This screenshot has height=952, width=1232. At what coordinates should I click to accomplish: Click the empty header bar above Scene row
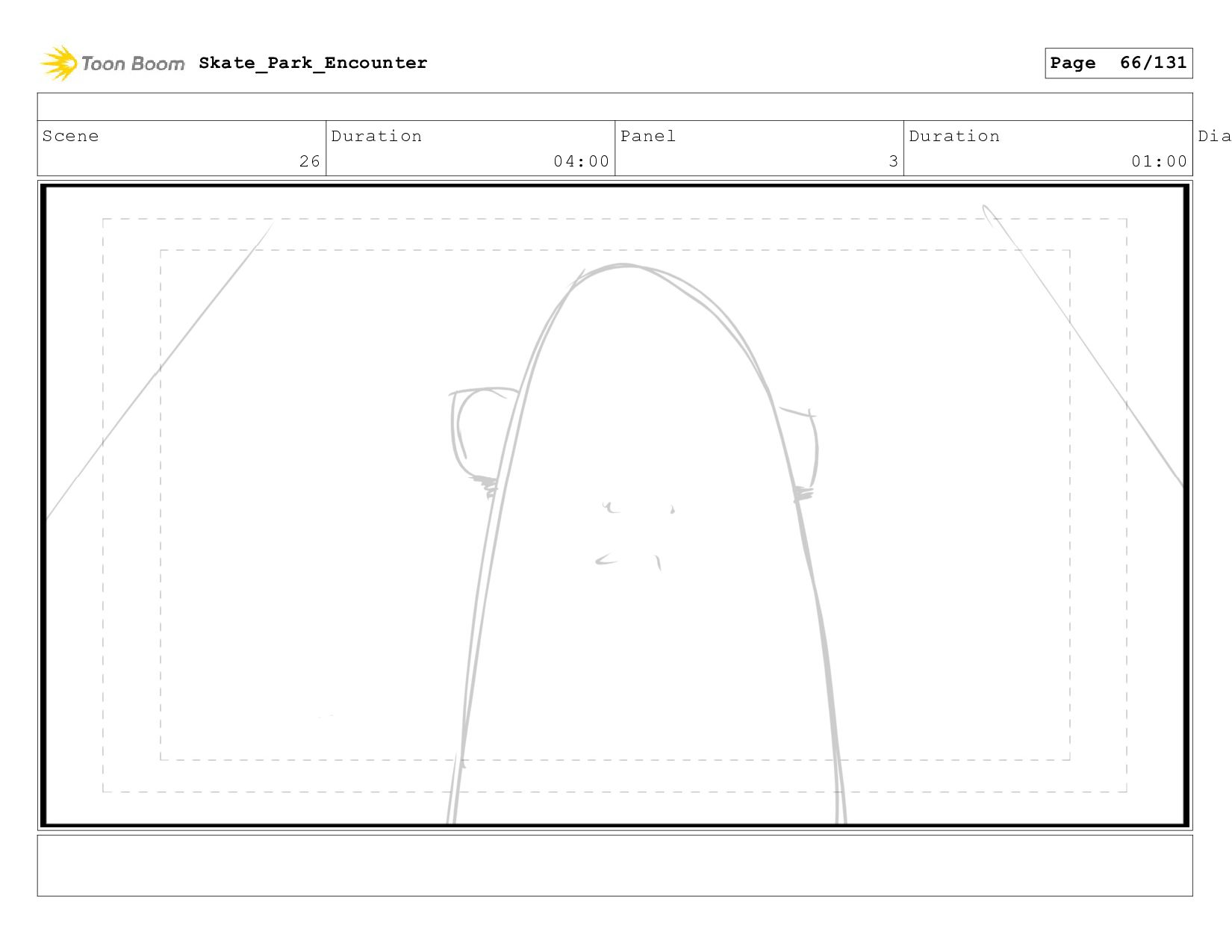(615, 107)
